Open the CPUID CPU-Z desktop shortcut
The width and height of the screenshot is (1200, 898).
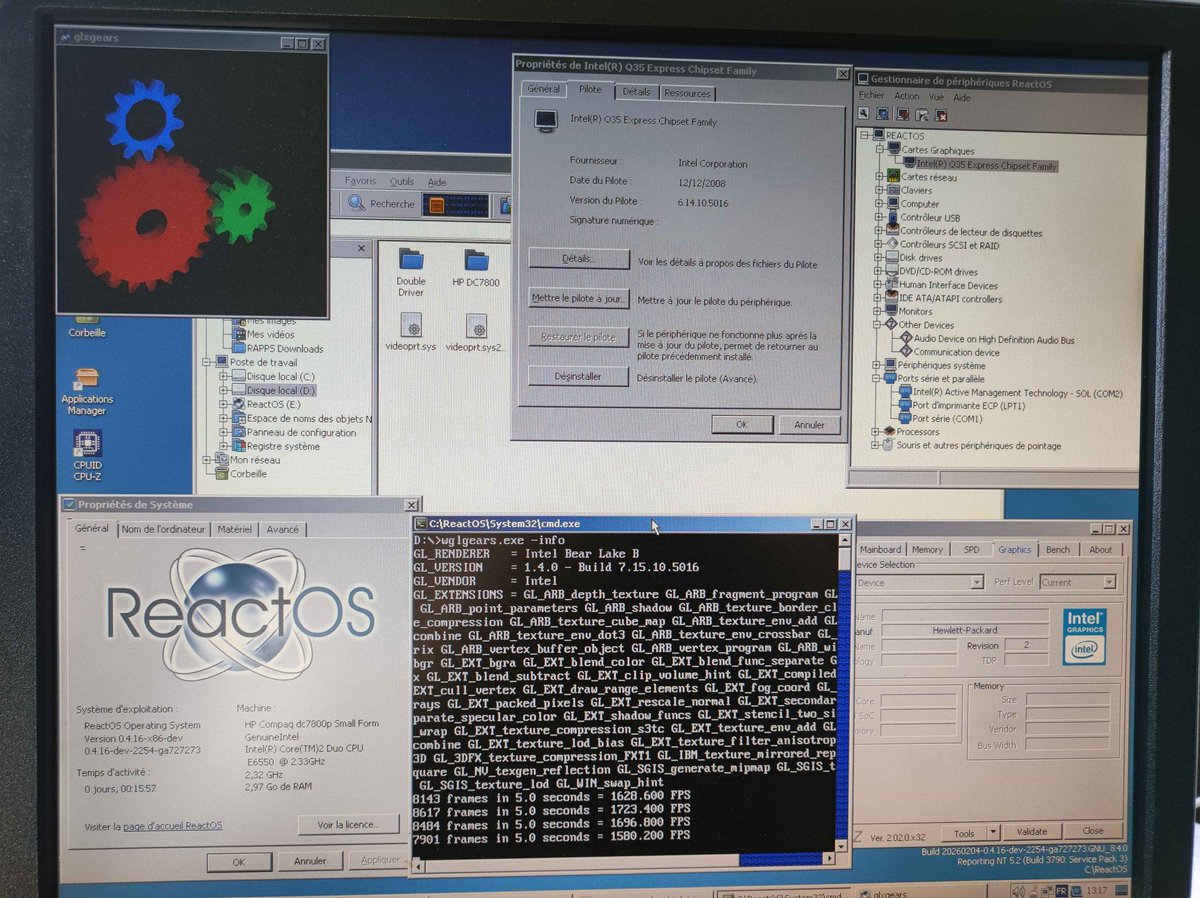(x=87, y=455)
